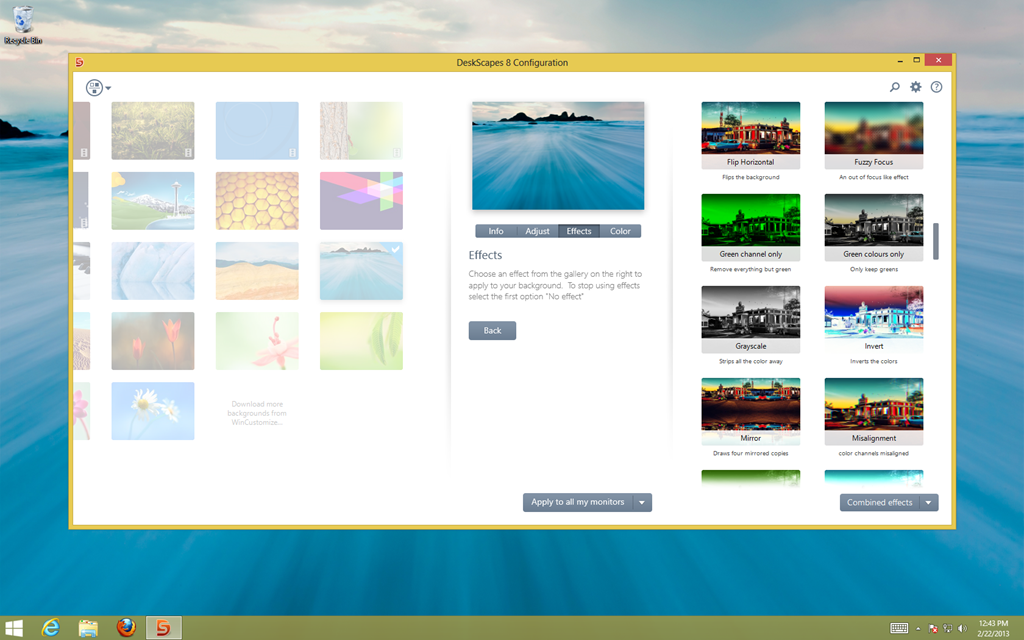This screenshot has height=640, width=1024.
Task: Open the DeskScapes help icon
Action: point(936,87)
